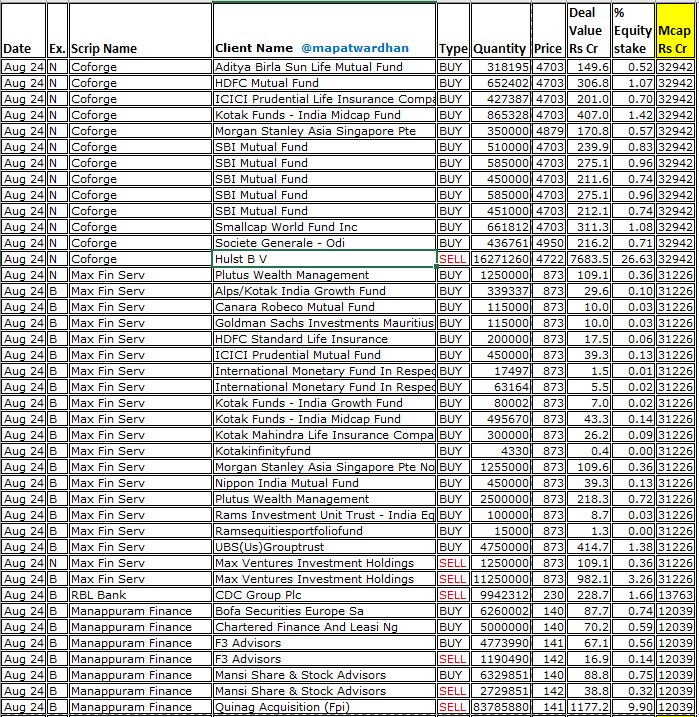This screenshot has width=699, height=717.
Task: Click quantity 1190490 F3 Advisors cell
Action: tap(501, 659)
